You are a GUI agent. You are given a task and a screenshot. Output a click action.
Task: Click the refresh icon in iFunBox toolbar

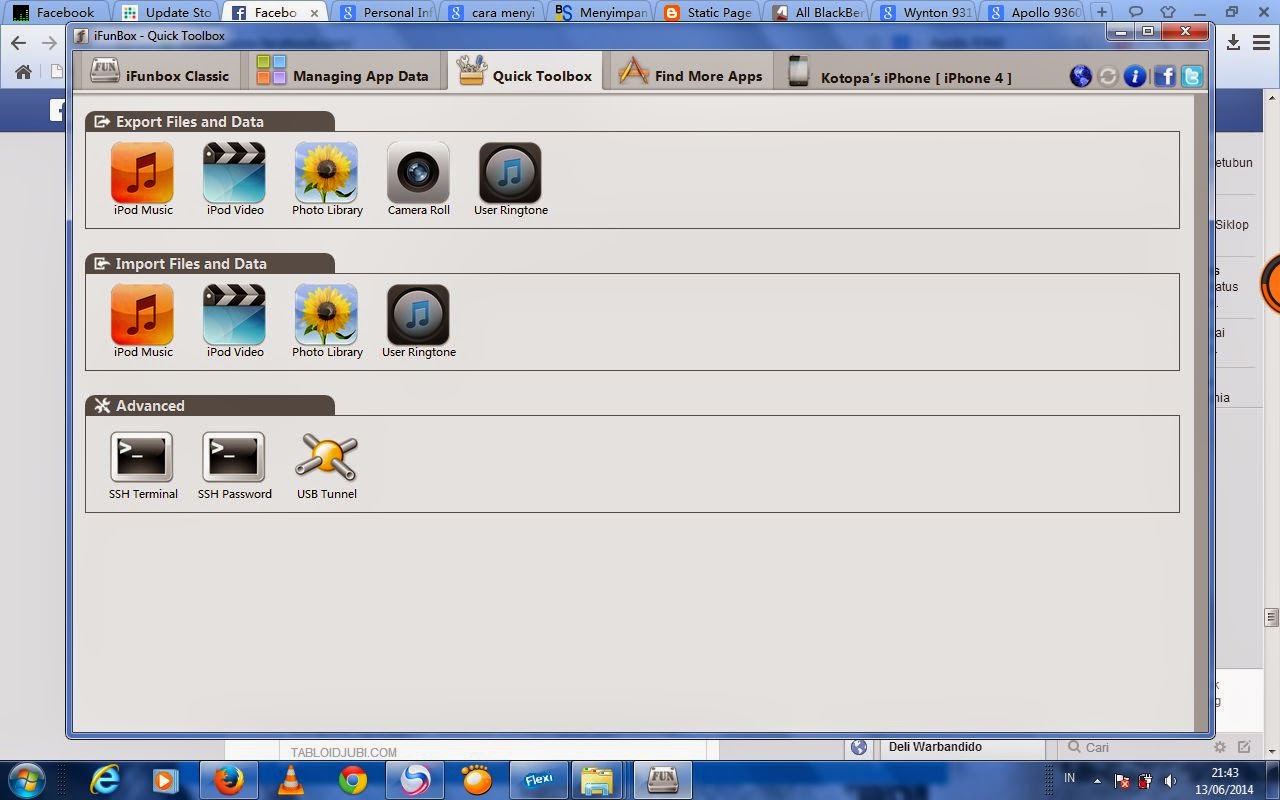[x=1107, y=76]
